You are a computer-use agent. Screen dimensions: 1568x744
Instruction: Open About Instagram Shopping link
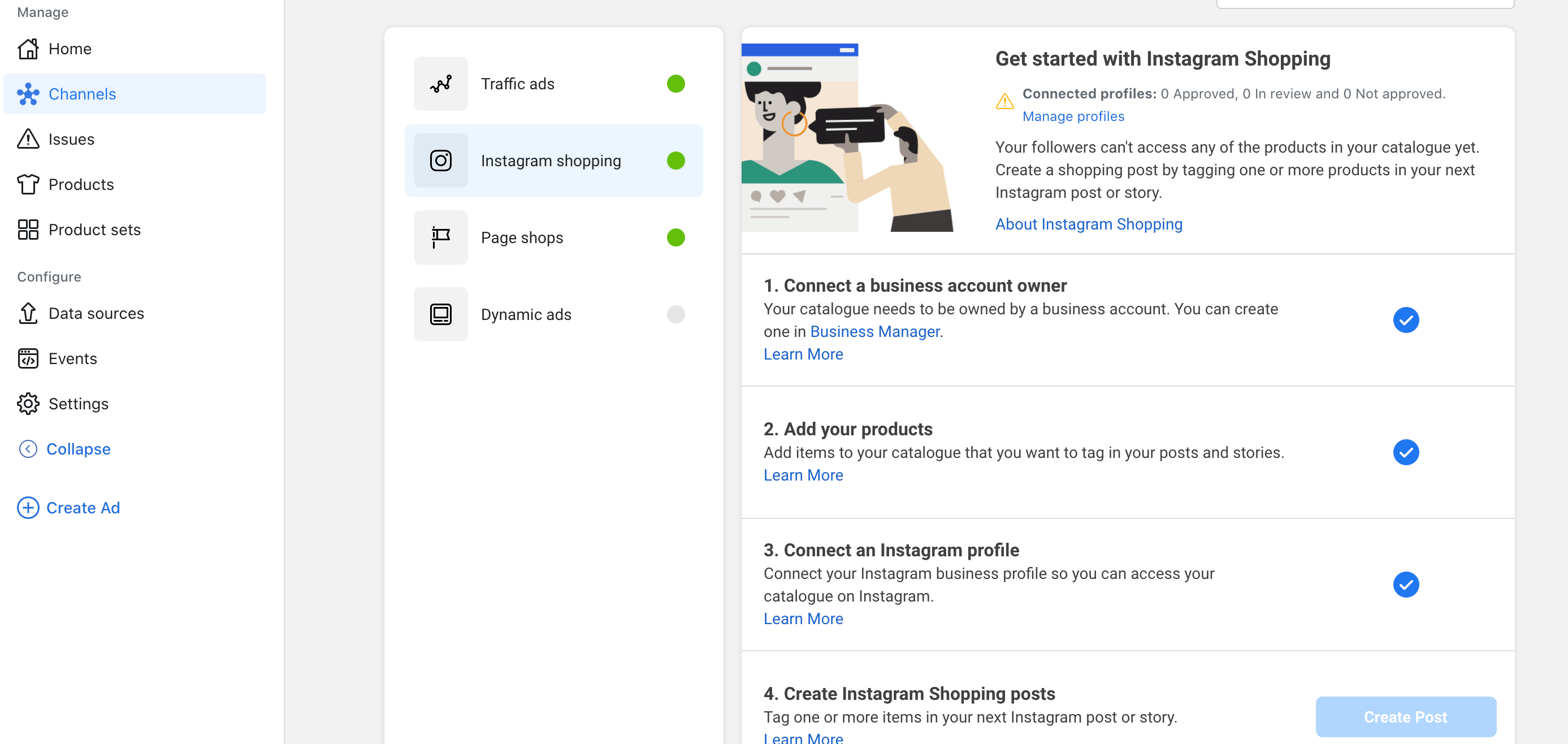click(1088, 224)
